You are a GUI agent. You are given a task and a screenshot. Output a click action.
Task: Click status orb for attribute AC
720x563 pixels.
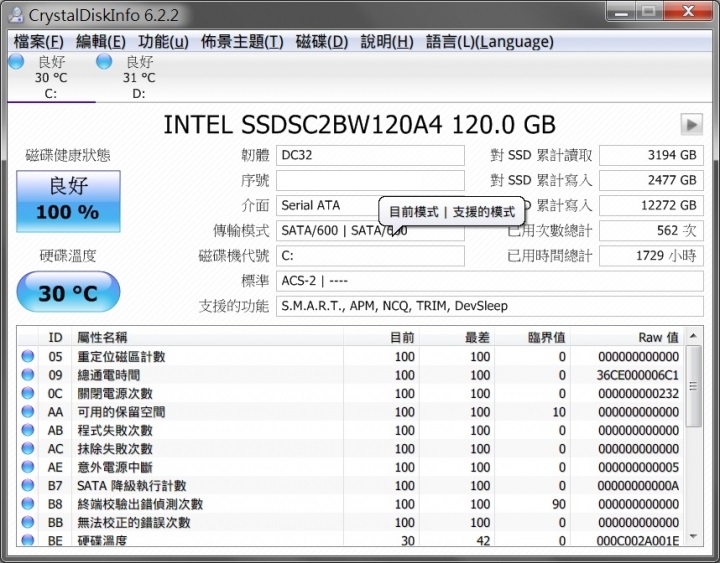[x=28, y=448]
